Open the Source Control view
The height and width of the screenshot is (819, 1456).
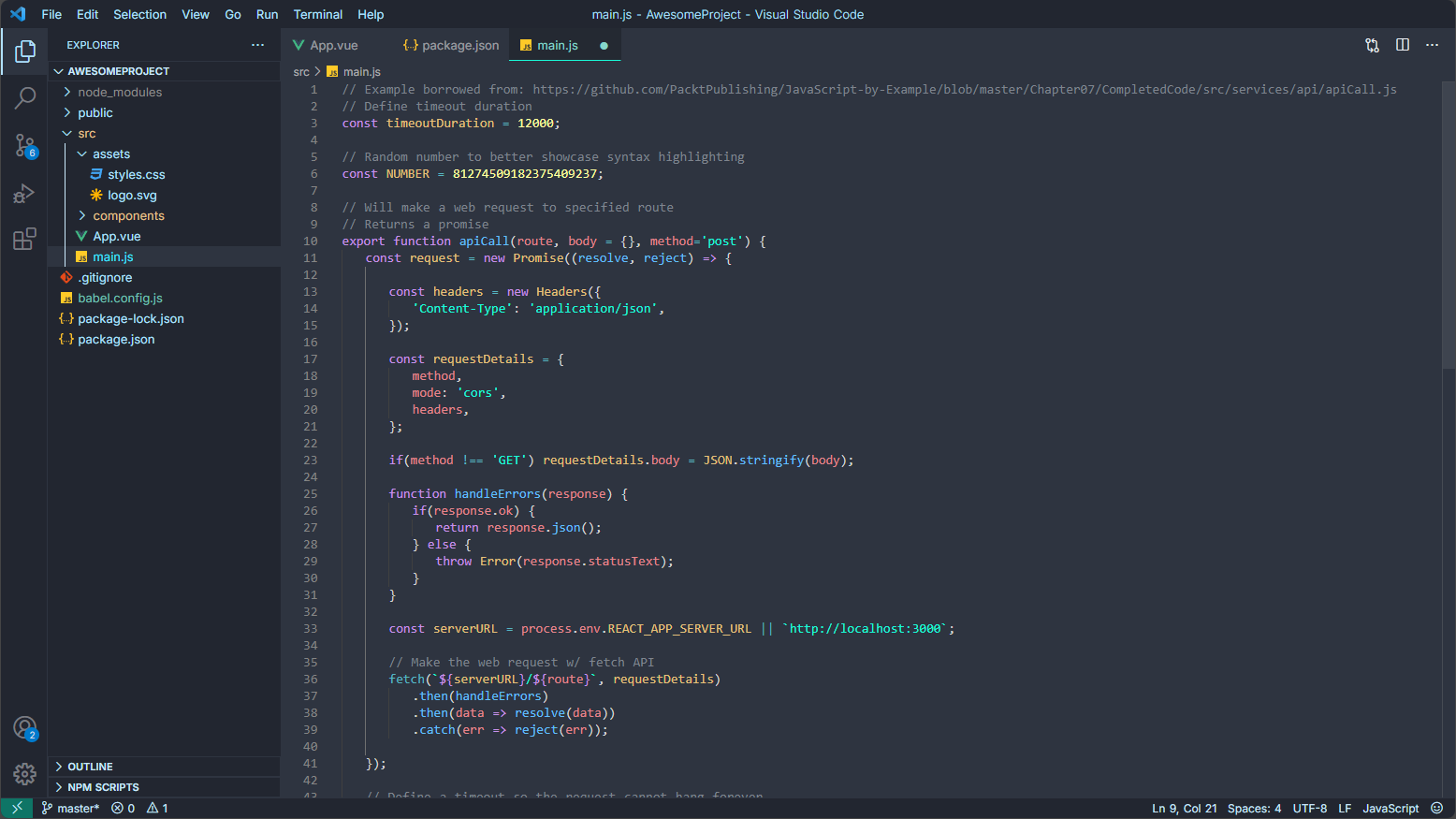(x=25, y=145)
